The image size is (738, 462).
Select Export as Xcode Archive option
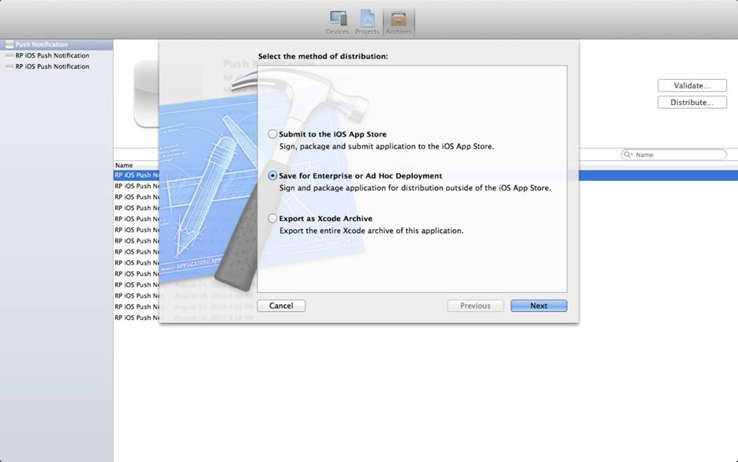273,219
